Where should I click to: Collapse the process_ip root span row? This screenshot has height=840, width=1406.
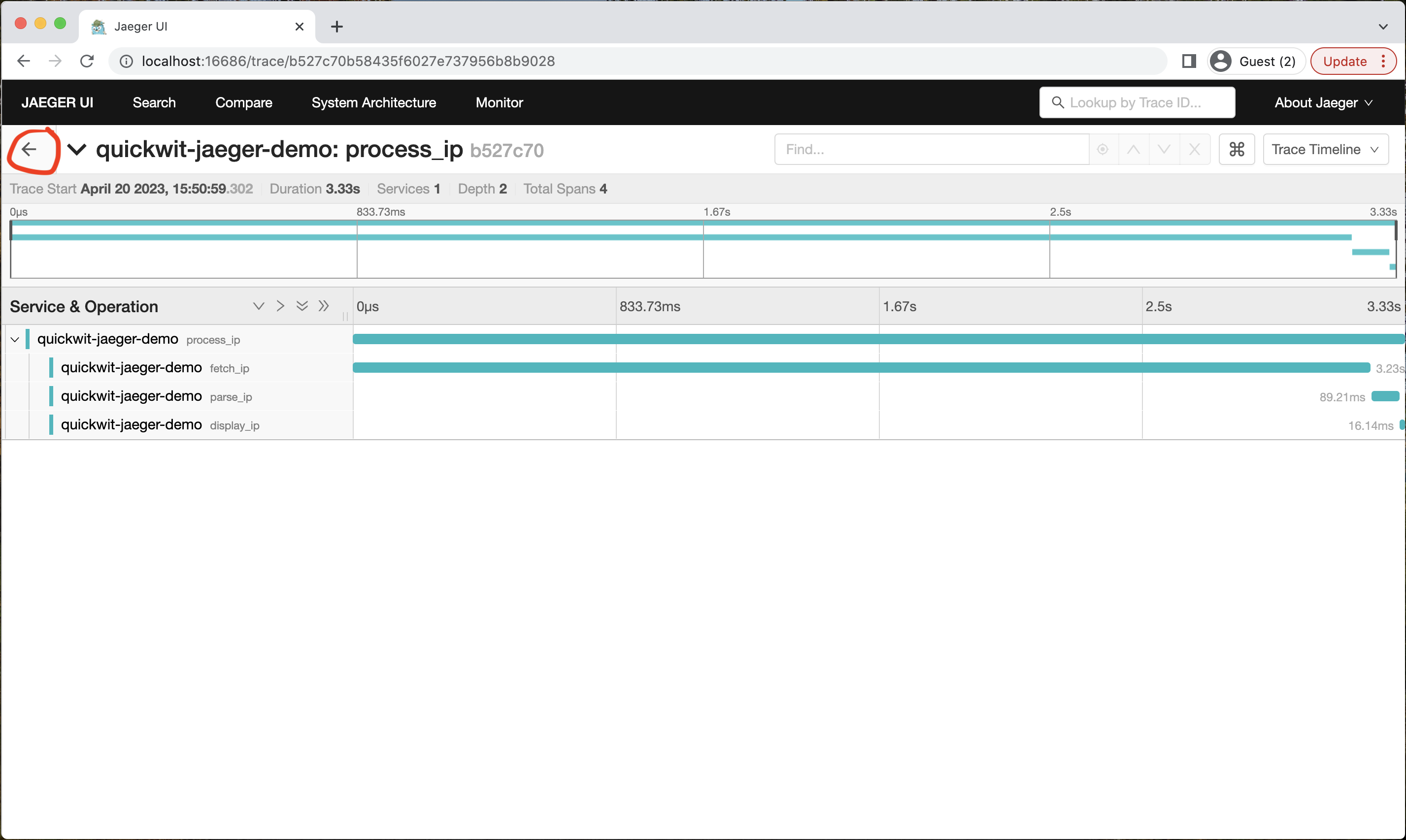pyautogui.click(x=15, y=340)
